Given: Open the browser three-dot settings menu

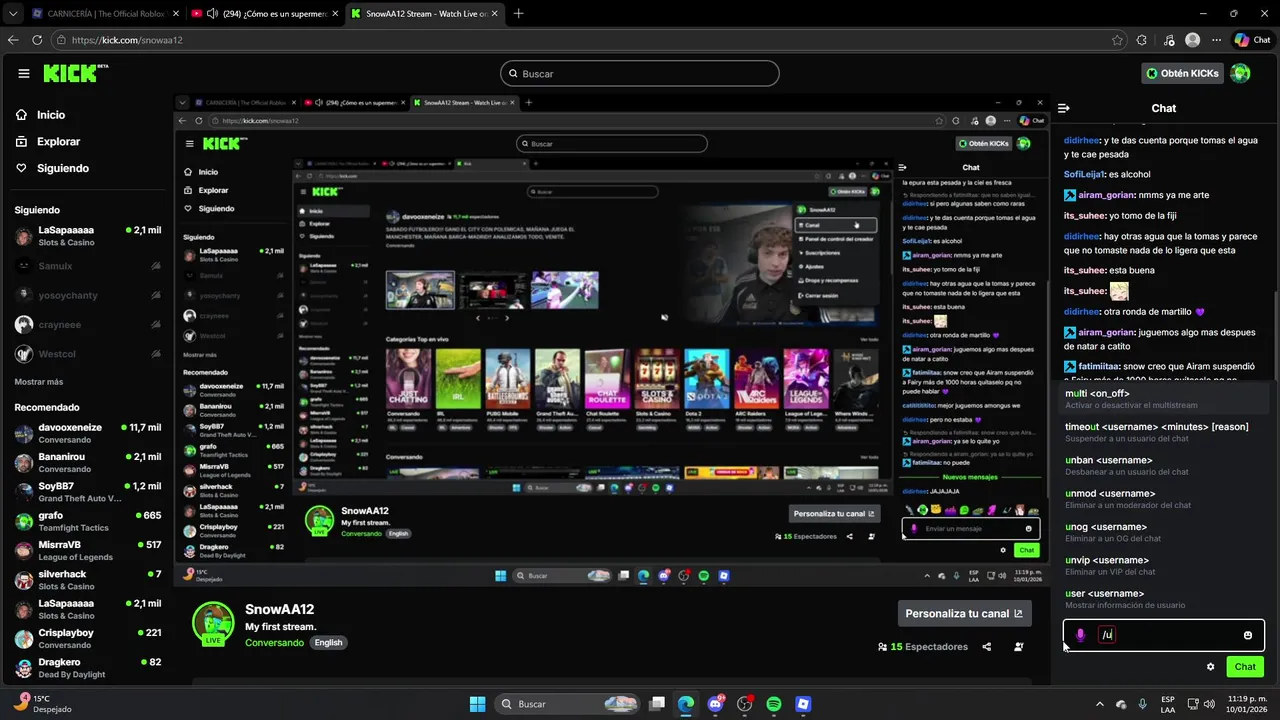Looking at the screenshot, I should (x=1217, y=40).
